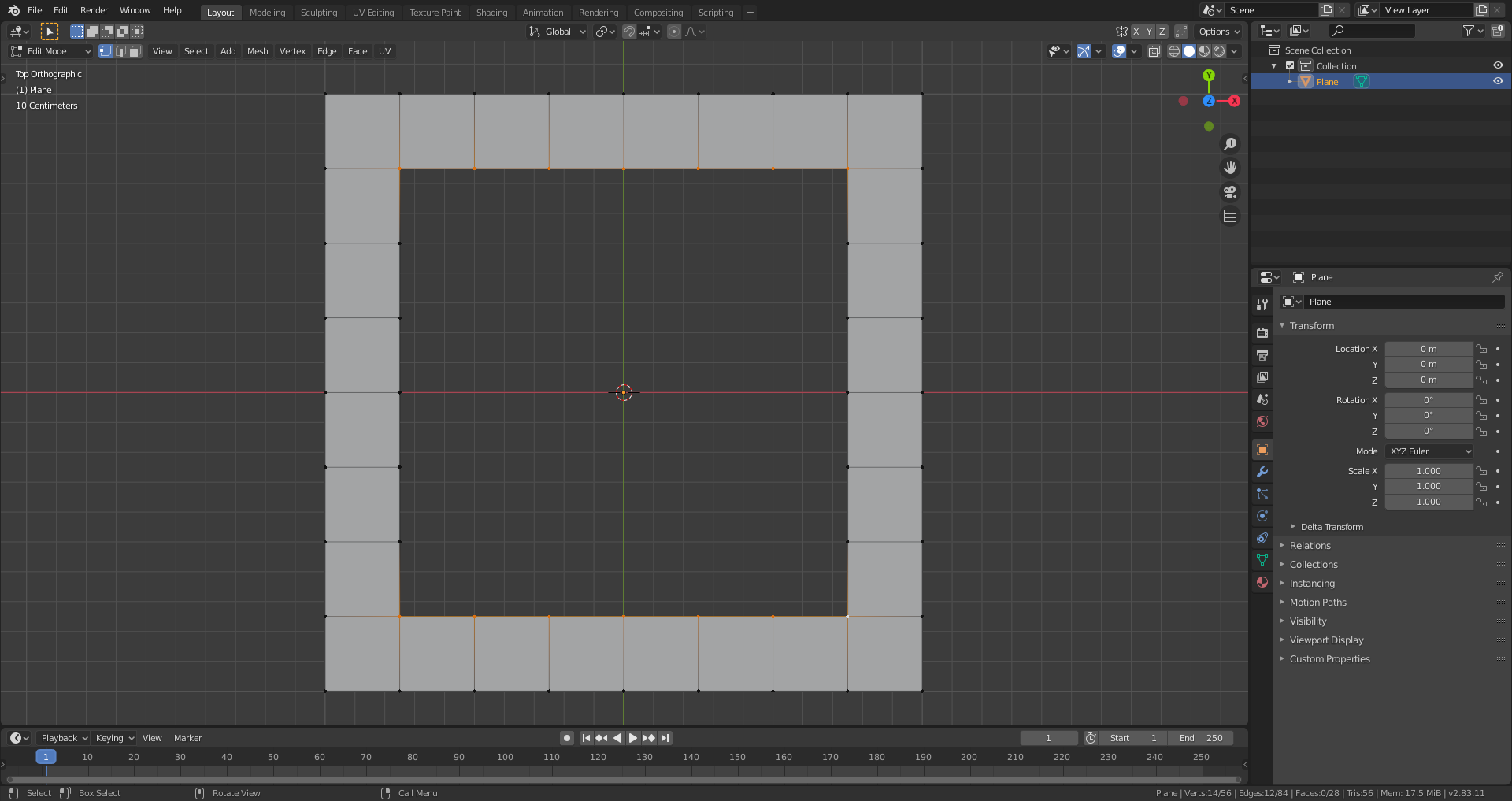Switch to face select mode
The width and height of the screenshot is (1512, 801).
[135, 51]
